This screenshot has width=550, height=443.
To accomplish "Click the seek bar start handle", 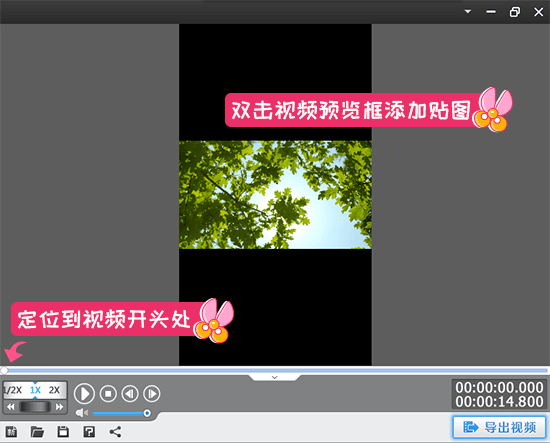I will tap(4, 370).
